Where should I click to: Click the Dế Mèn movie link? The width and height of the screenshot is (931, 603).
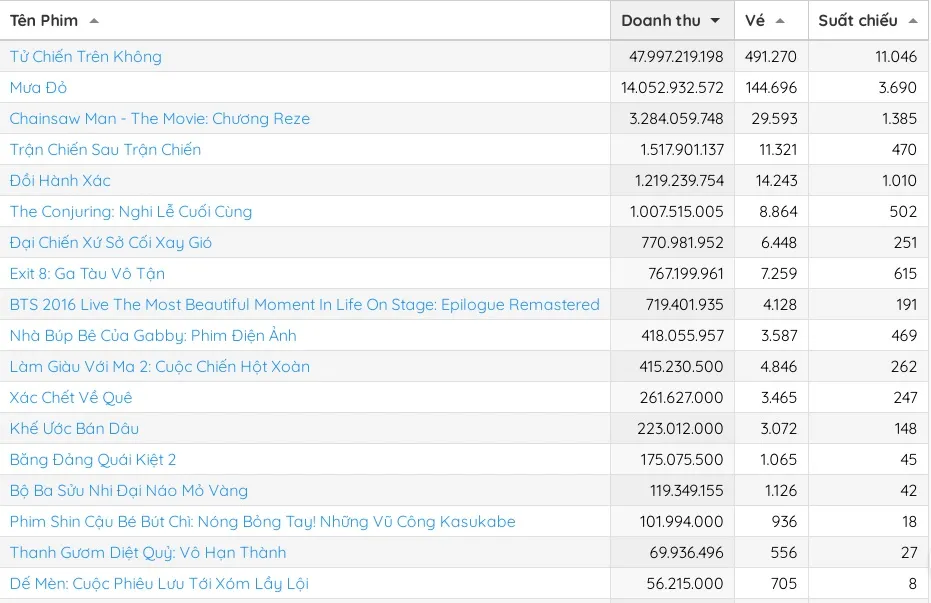coord(159,584)
